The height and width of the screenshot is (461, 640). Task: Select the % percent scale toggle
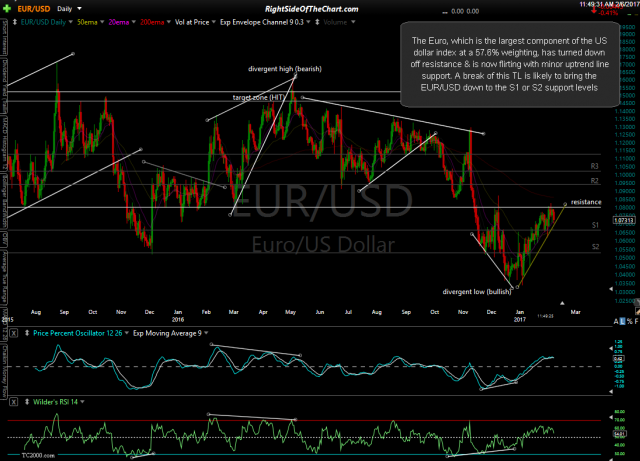(629, 322)
